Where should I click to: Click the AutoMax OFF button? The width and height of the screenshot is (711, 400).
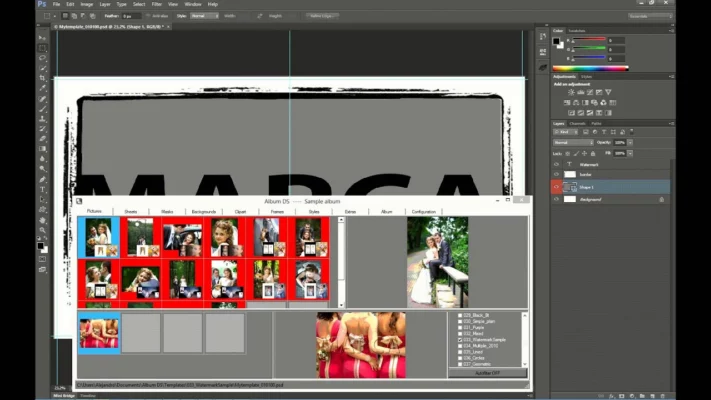coord(487,373)
